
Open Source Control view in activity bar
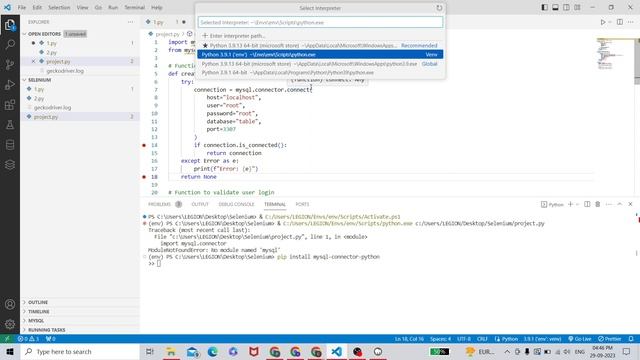click(x=10, y=64)
